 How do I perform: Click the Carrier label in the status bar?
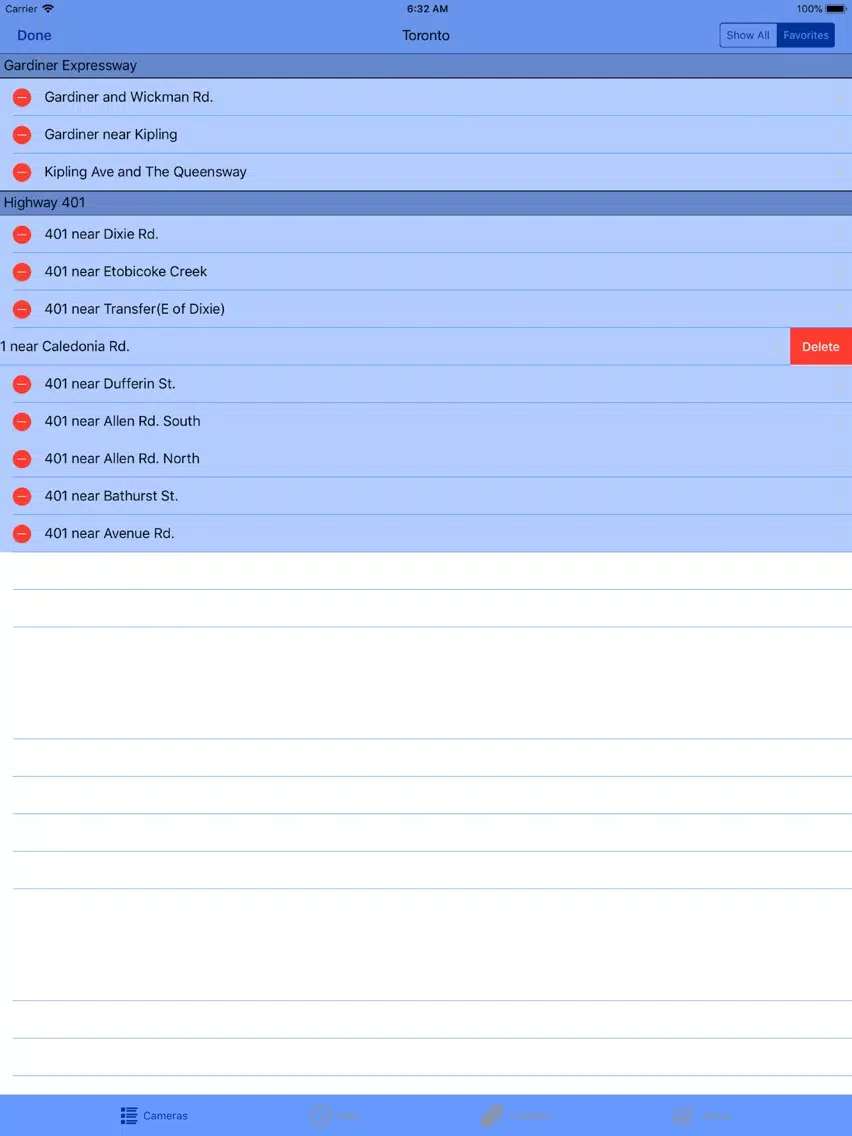pyautogui.click(x=21, y=9)
